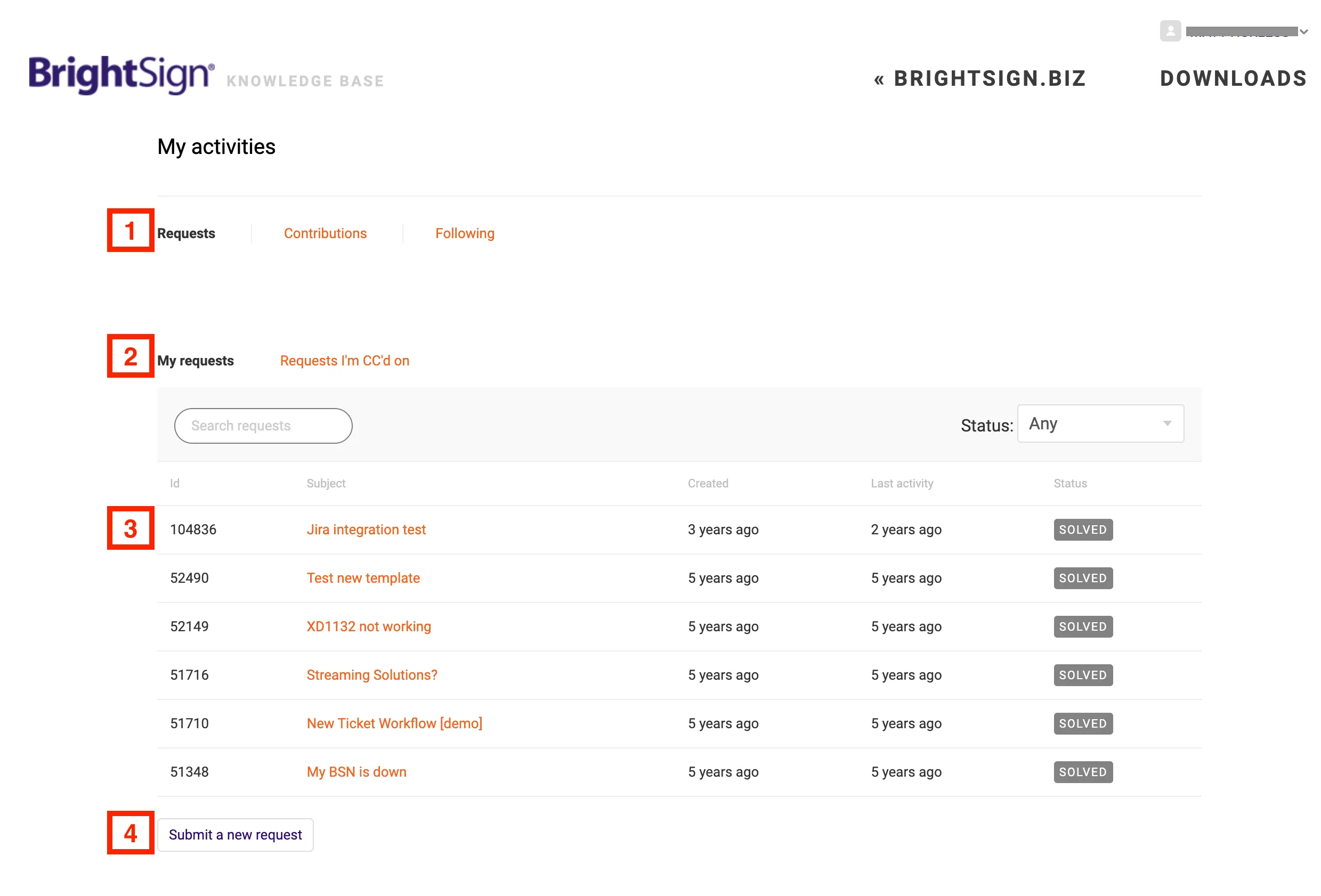Select the Requests tab
Image resolution: width=1321 pixels, height=896 pixels.
[186, 233]
